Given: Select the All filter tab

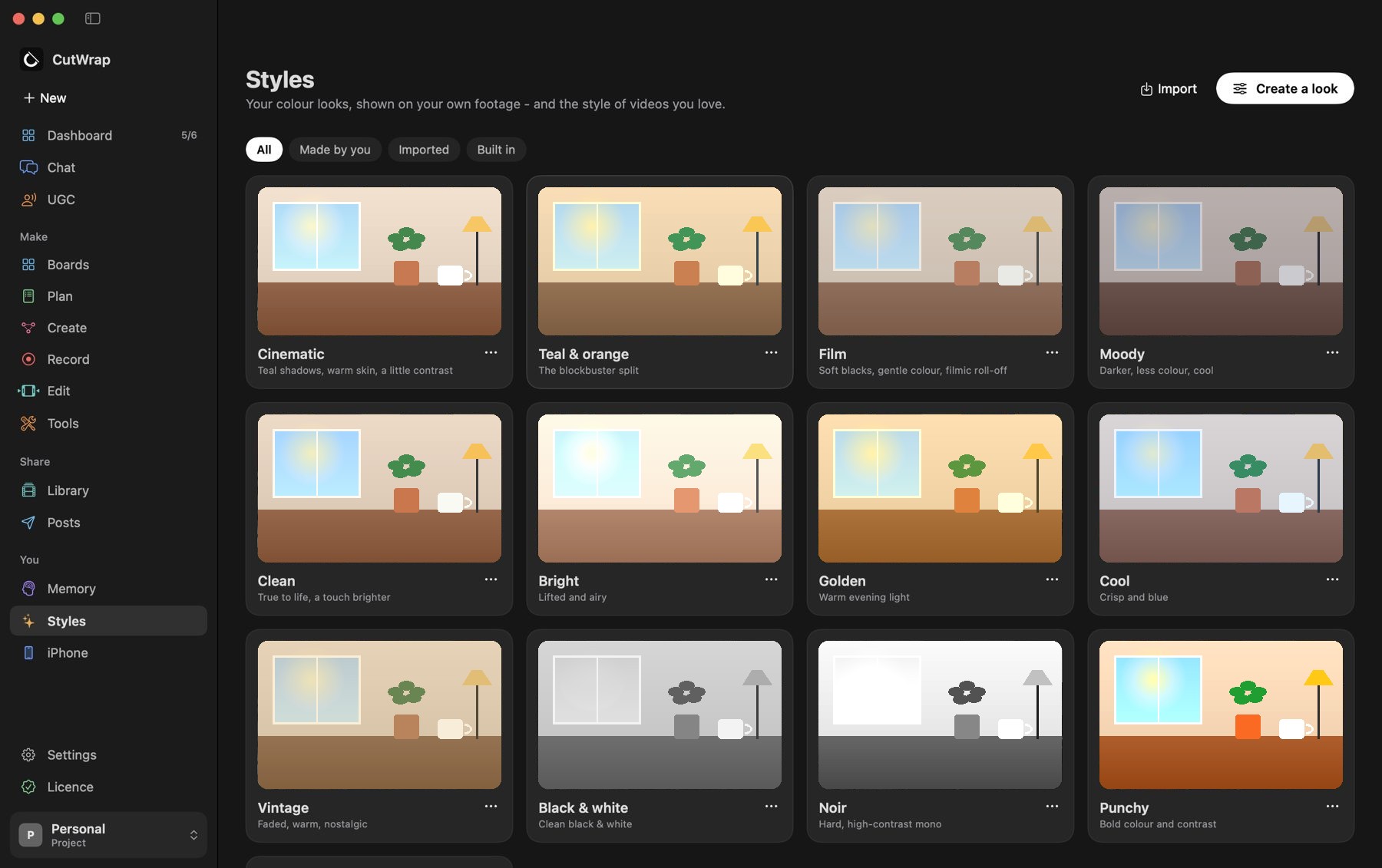Looking at the screenshot, I should (x=264, y=150).
